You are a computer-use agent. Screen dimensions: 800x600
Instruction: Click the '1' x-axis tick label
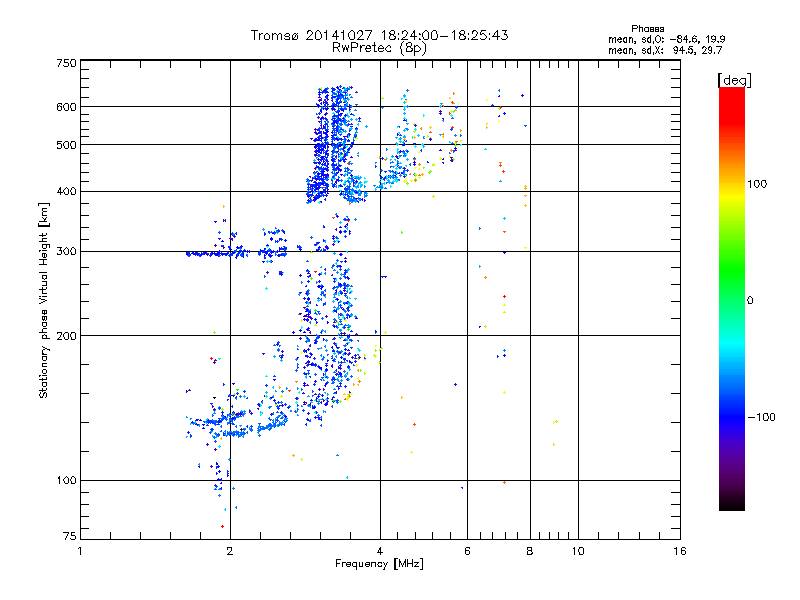point(80,551)
